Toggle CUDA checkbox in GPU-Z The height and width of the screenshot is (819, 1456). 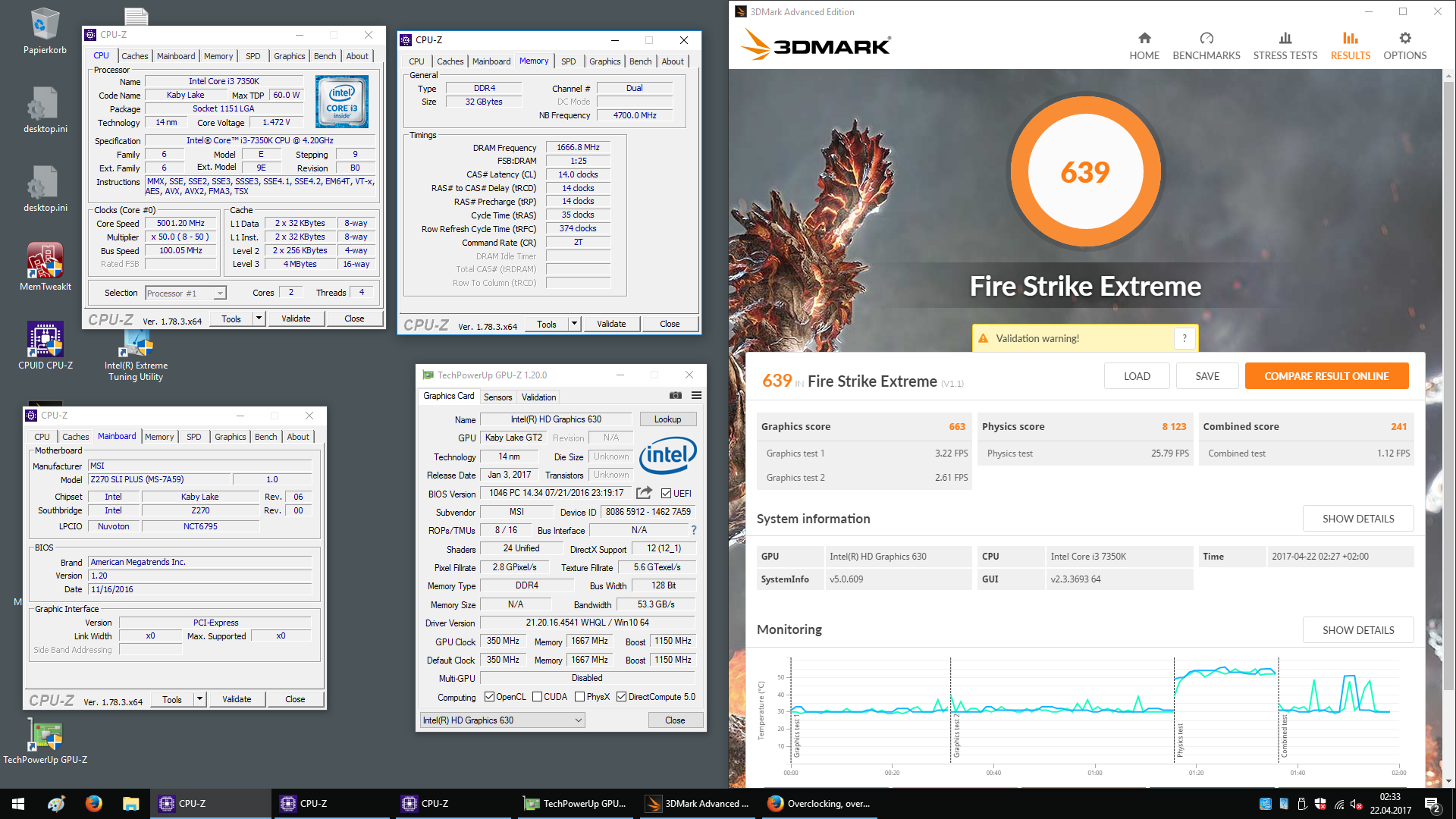click(x=537, y=697)
